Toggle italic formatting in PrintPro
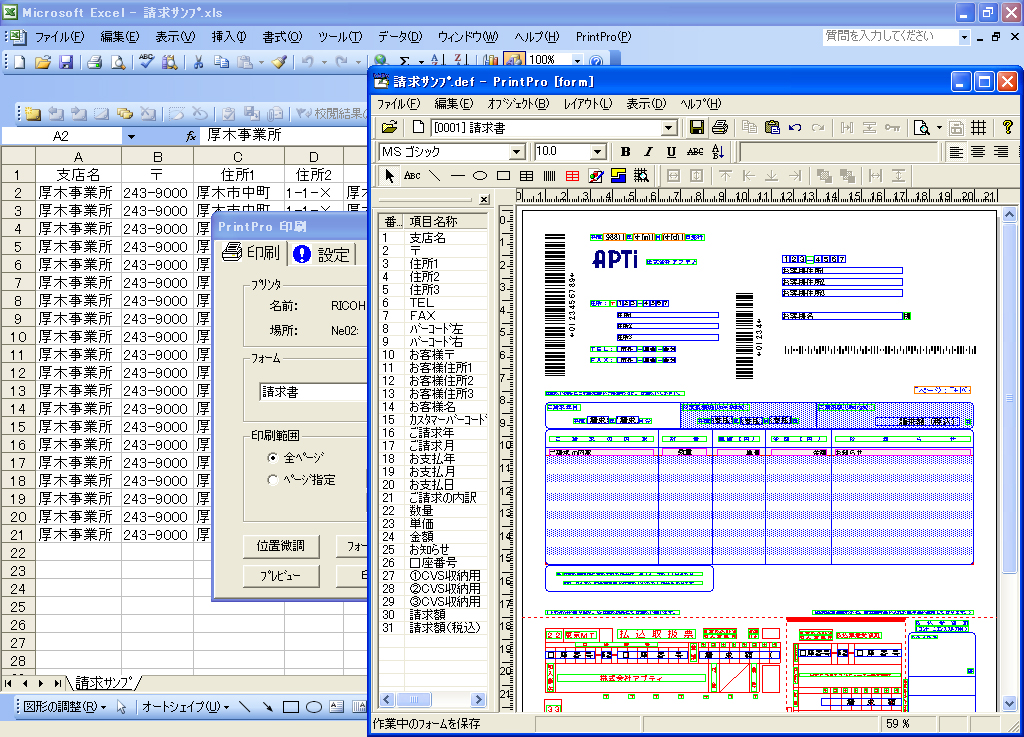The height and width of the screenshot is (737, 1024). pos(648,151)
